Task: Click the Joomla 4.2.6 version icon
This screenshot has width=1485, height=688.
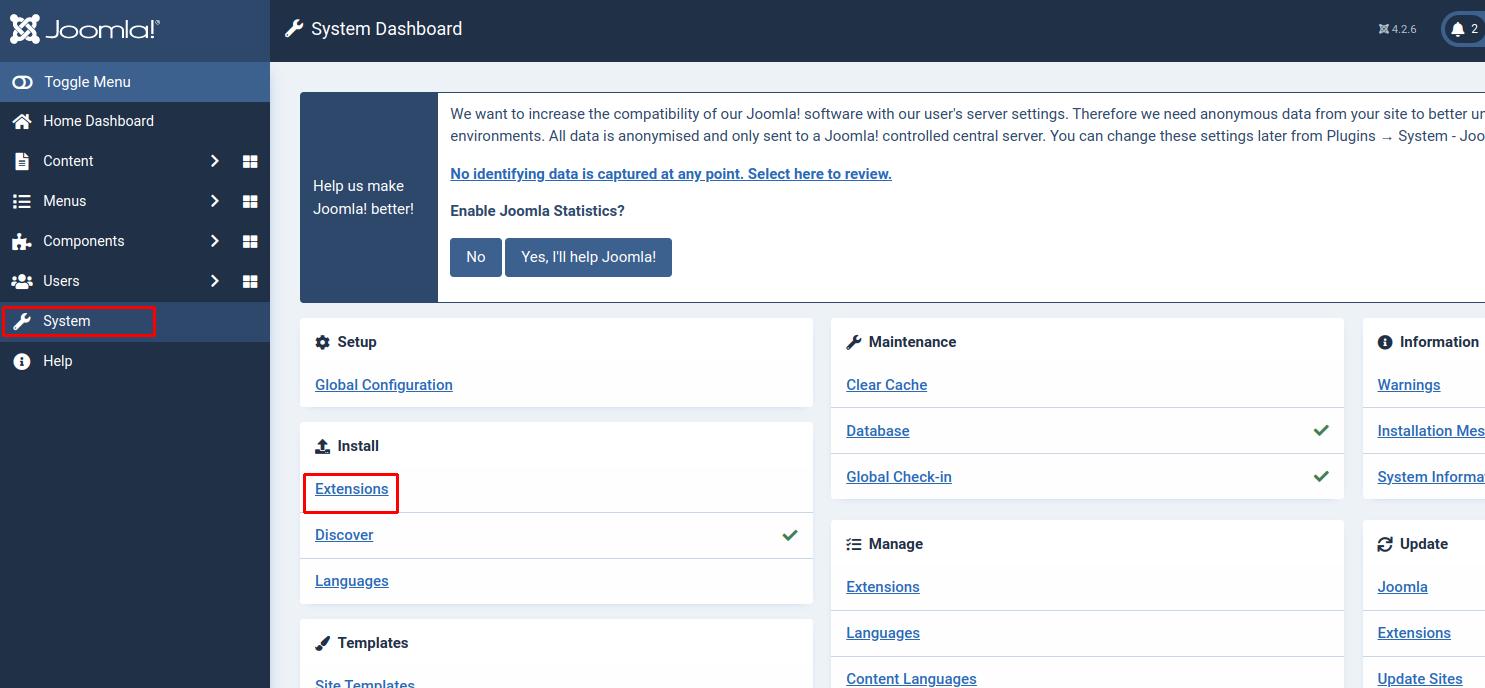Action: [x=1384, y=29]
